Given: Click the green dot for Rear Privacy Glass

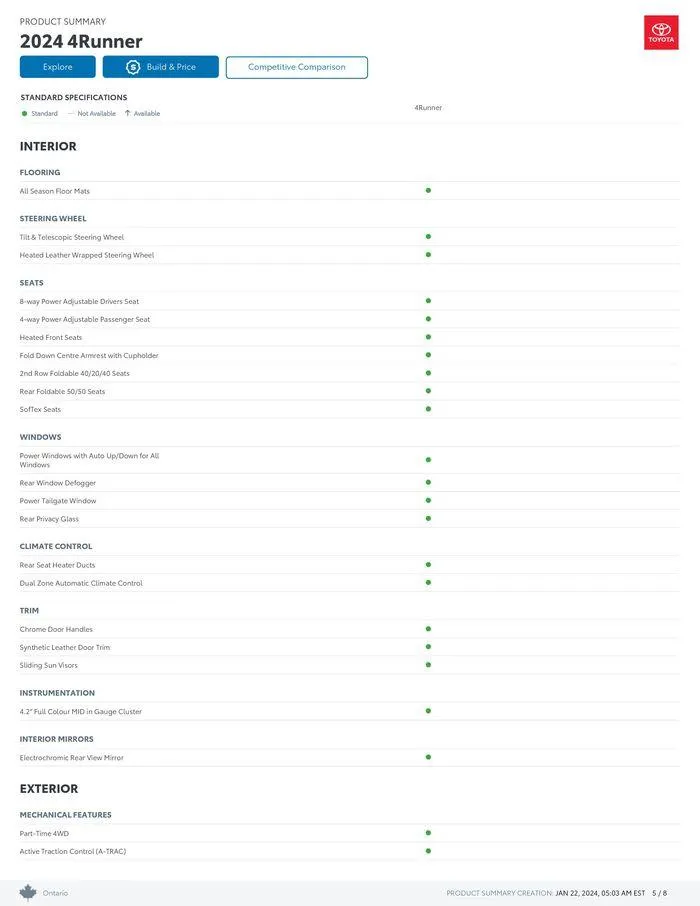Looking at the screenshot, I should click(x=428, y=519).
